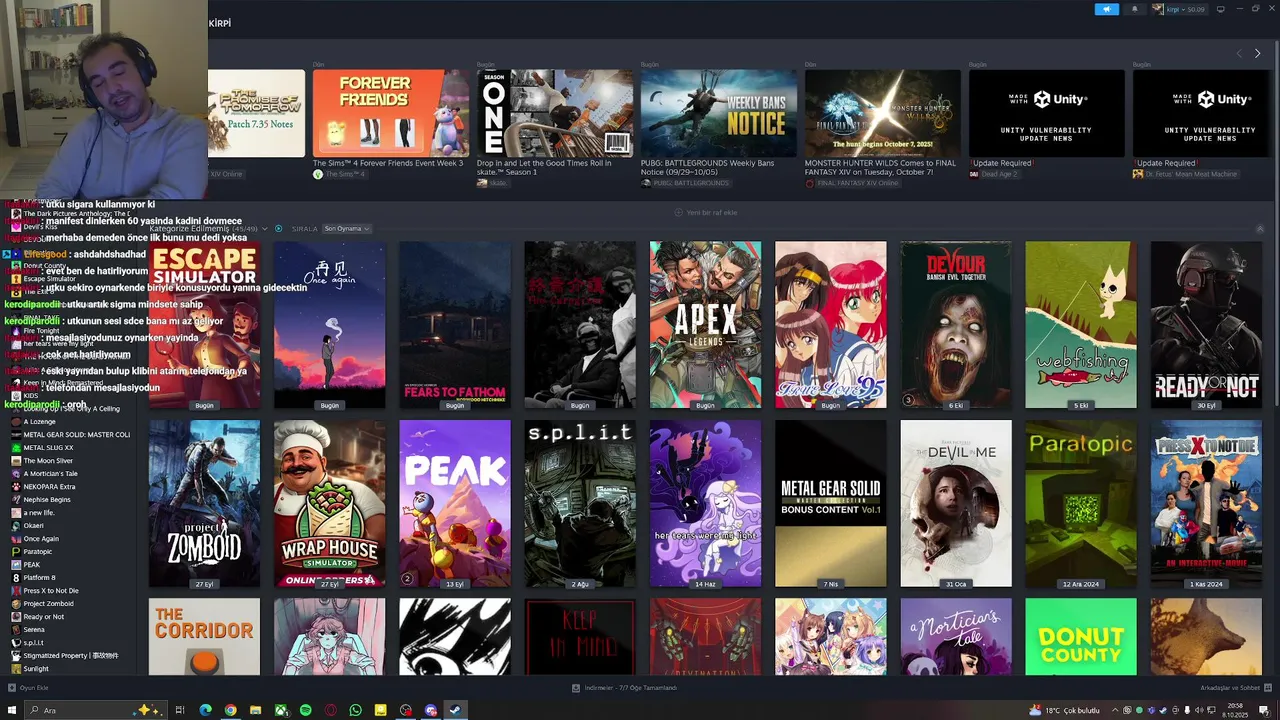Show hidden system tray icons
The height and width of the screenshot is (720, 1280).
(1115, 710)
